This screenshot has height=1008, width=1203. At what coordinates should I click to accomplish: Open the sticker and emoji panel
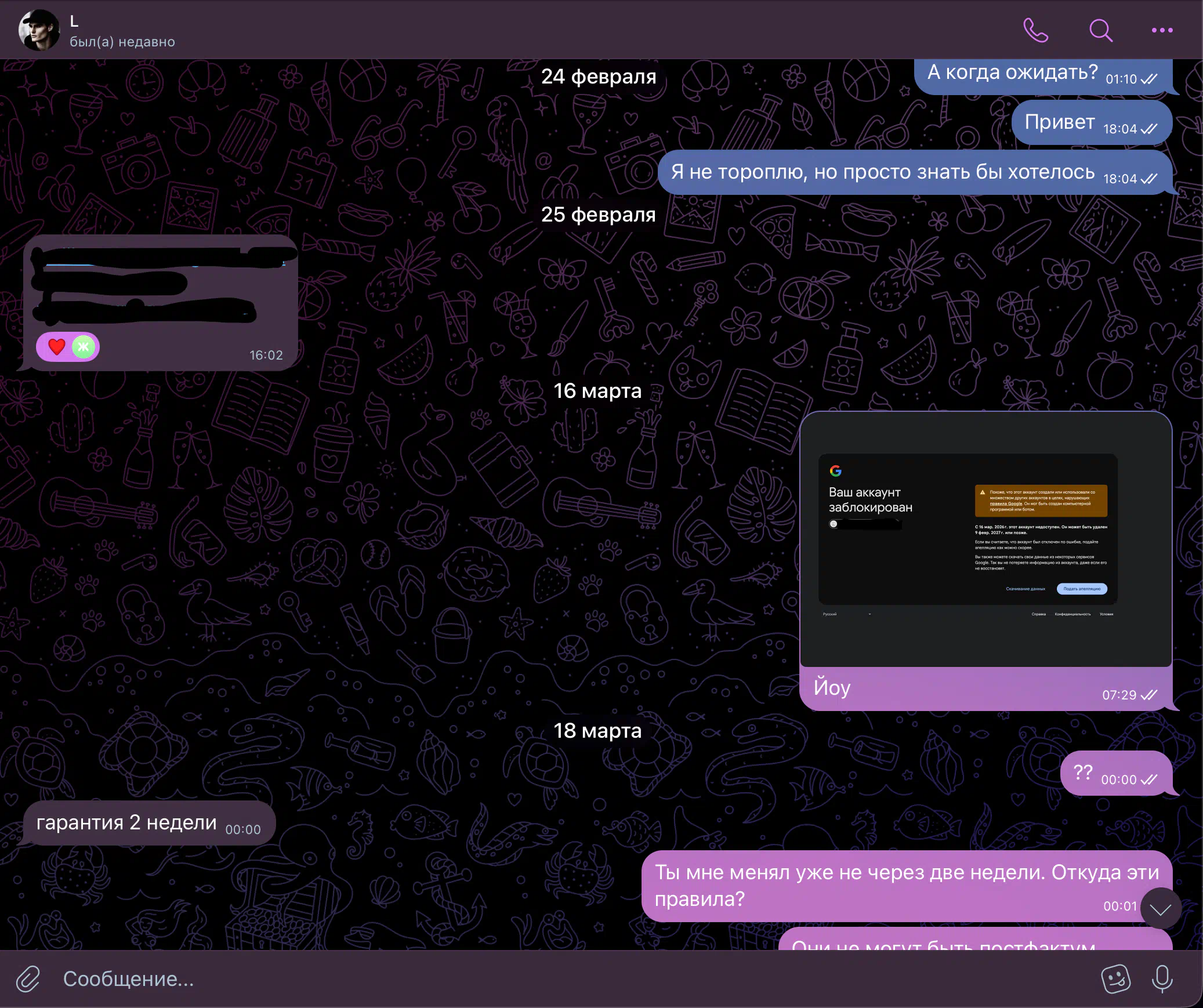point(1115,978)
